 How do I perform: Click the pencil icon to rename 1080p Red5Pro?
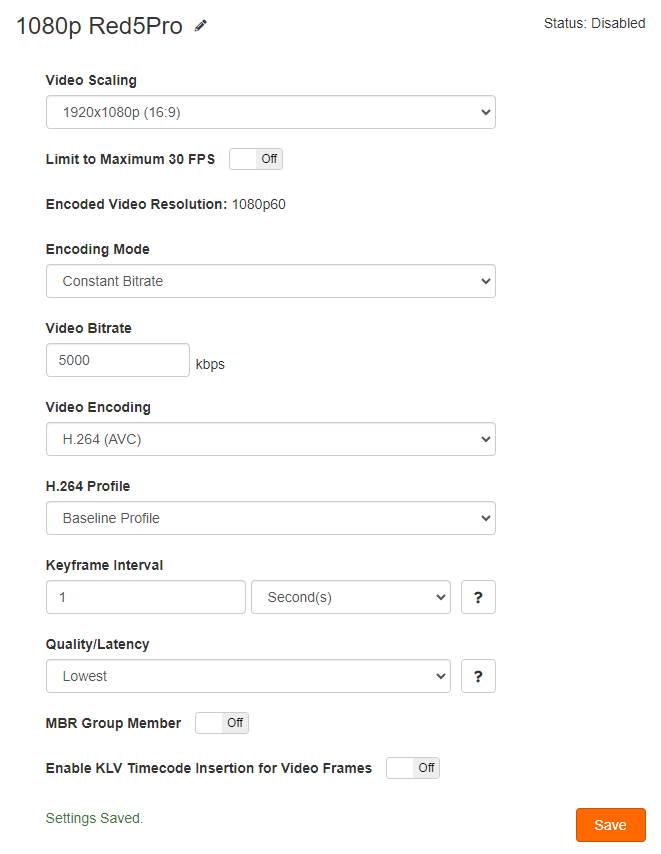pyautogui.click(x=200, y=26)
